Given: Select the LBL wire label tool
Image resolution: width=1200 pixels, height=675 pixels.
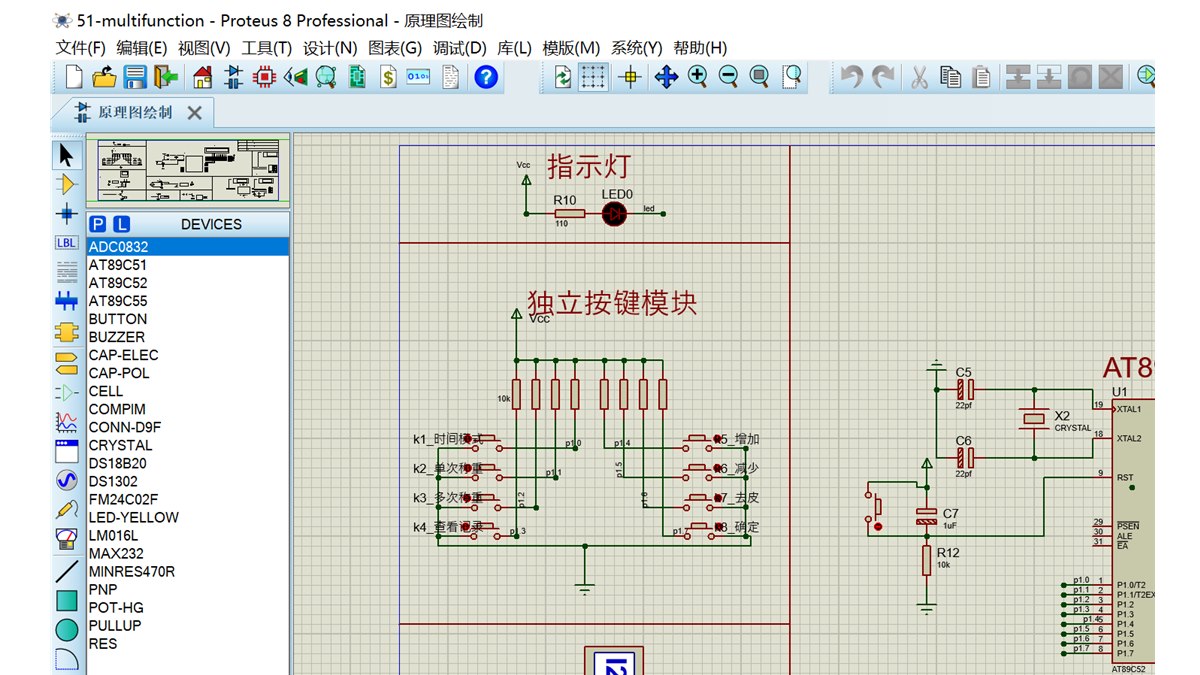Looking at the screenshot, I should click(x=66, y=242).
